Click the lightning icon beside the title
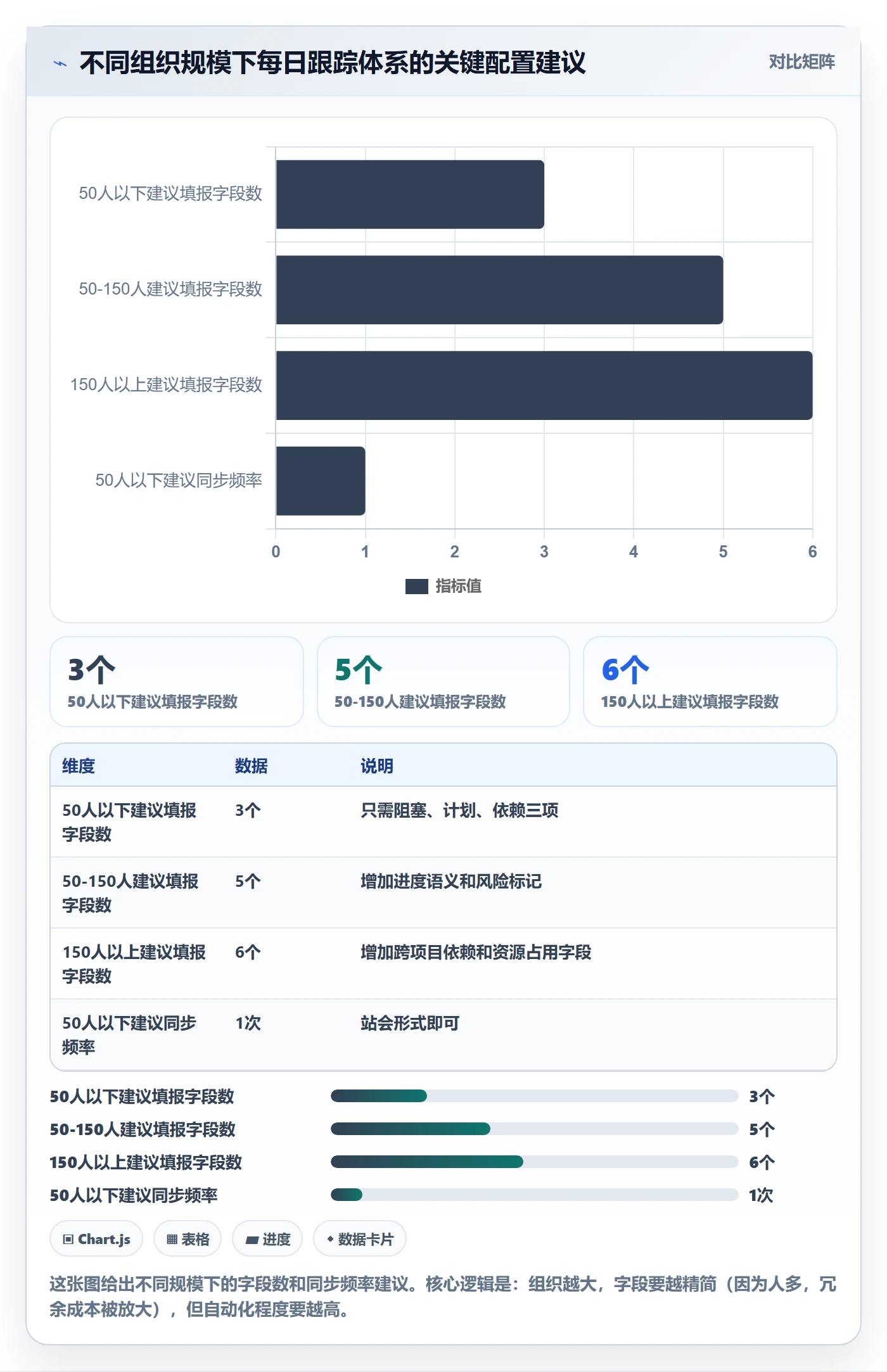This screenshot has height=1372, width=887. (60, 63)
